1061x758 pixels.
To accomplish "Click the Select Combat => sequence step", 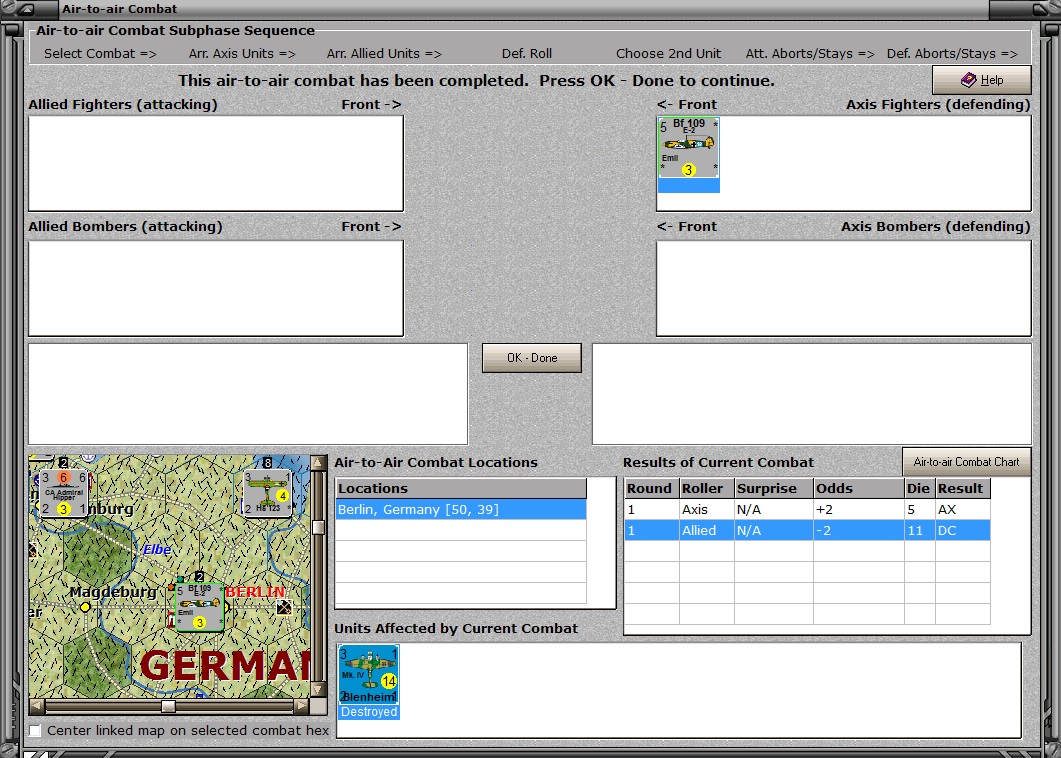I will coord(100,53).
